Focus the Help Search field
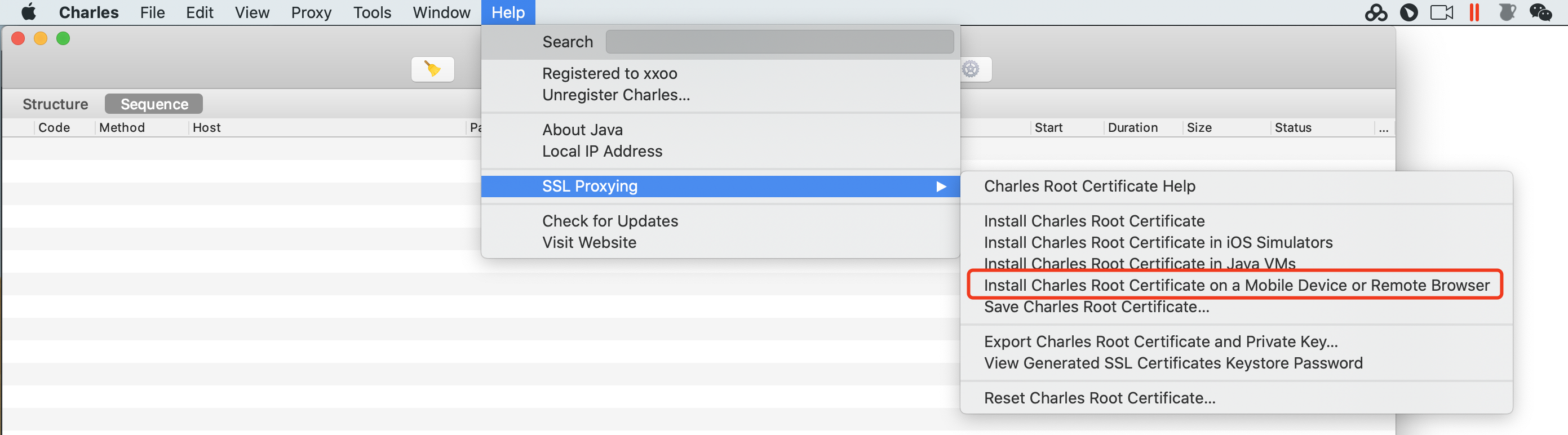This screenshot has width=1568, height=435. (779, 41)
